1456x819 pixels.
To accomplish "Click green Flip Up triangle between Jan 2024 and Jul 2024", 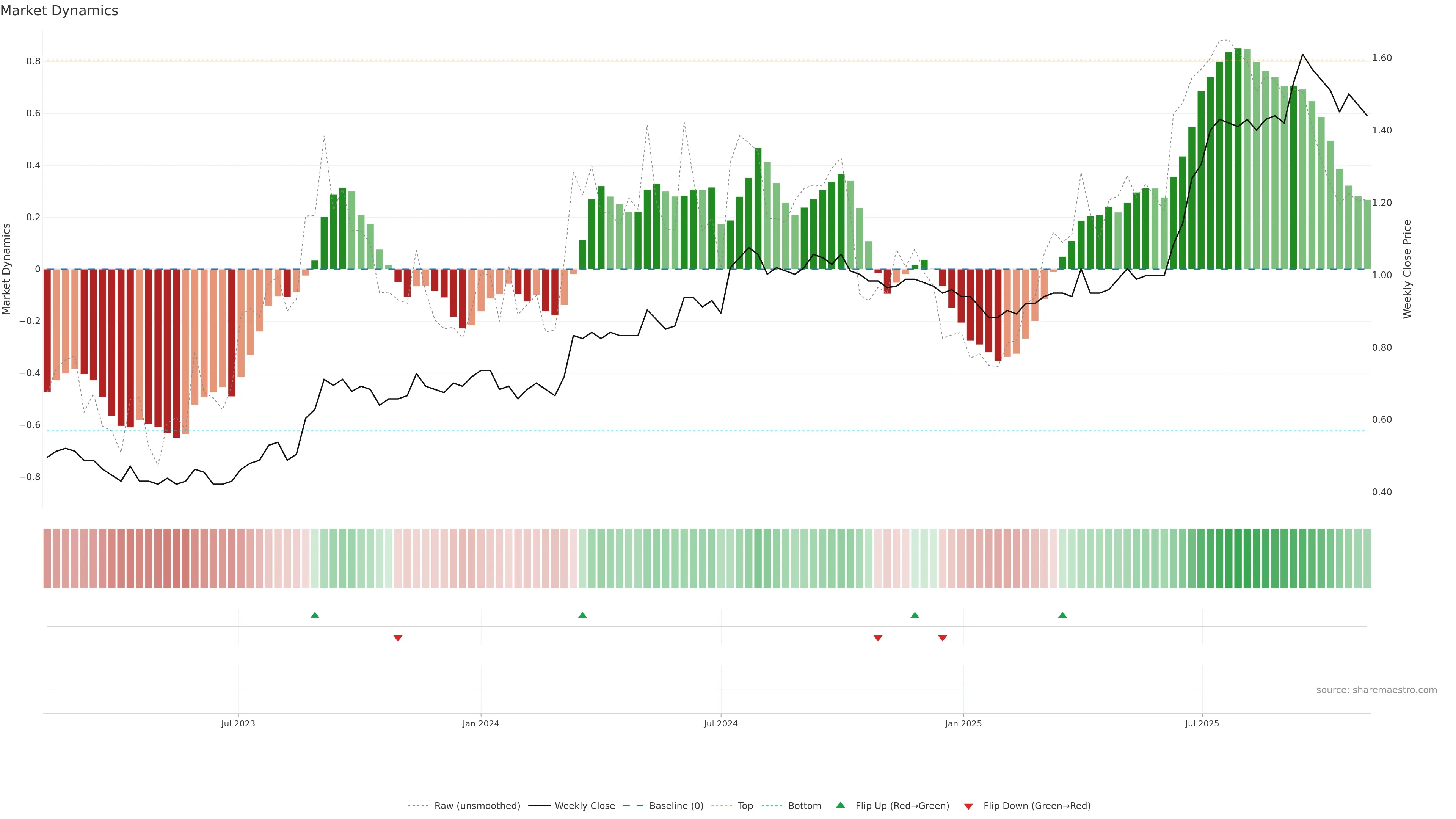I will tap(583, 615).
